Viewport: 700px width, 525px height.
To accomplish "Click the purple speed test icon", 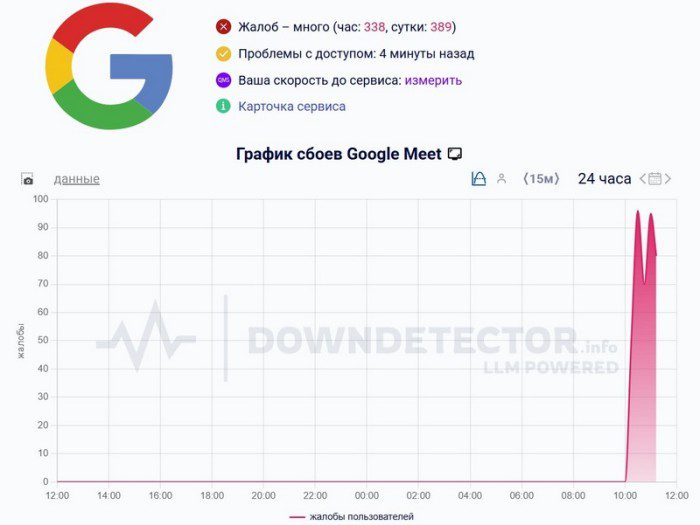I will 223,80.
